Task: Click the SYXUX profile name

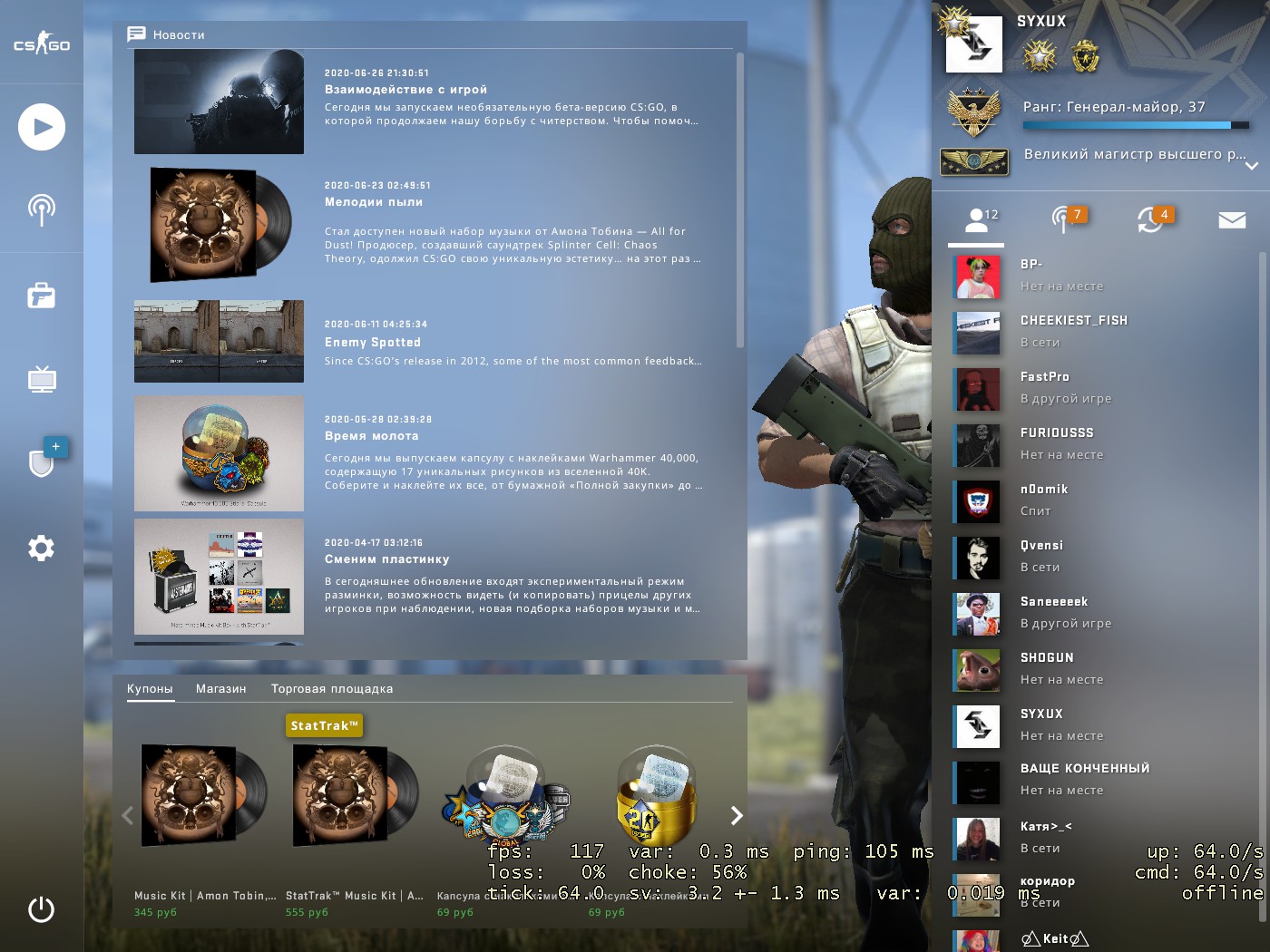Action: (x=1041, y=21)
